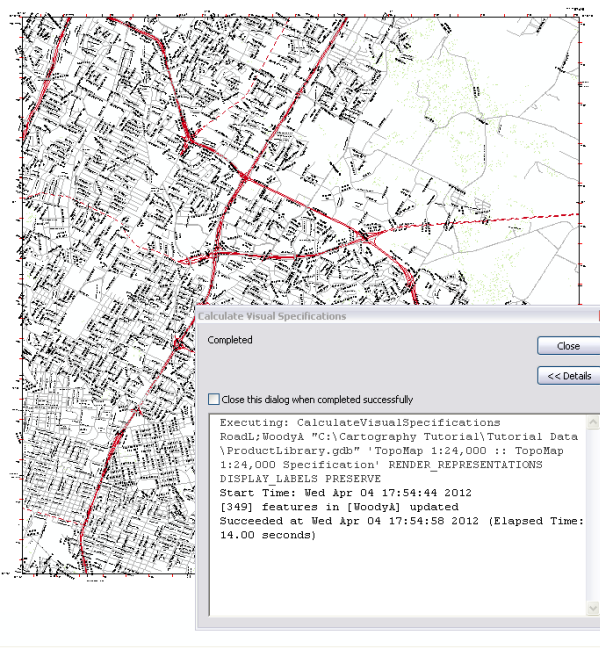The image size is (600, 648).
Task: Click the 'DISPLAY_LABELS PRESERVE' log line
Action: pos(300,479)
